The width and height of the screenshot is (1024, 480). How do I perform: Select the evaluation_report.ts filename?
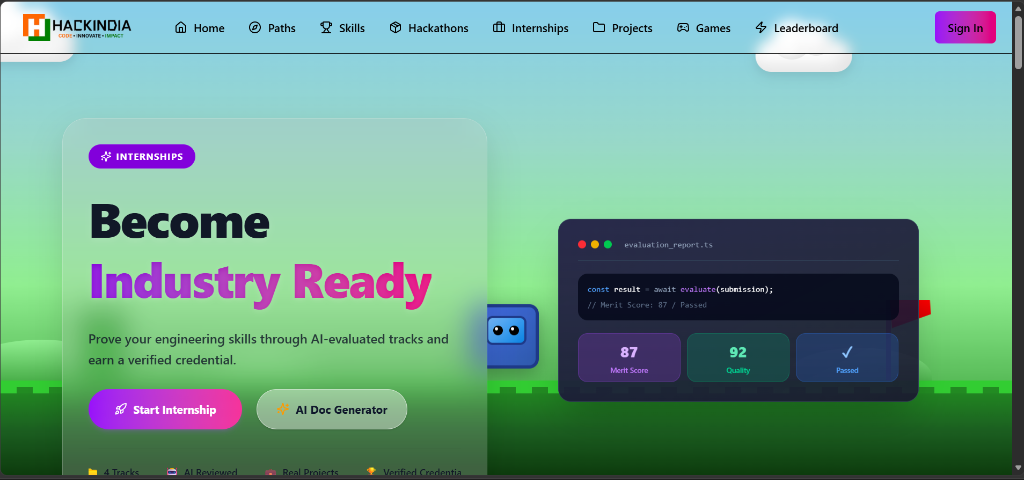pyautogui.click(x=668, y=246)
